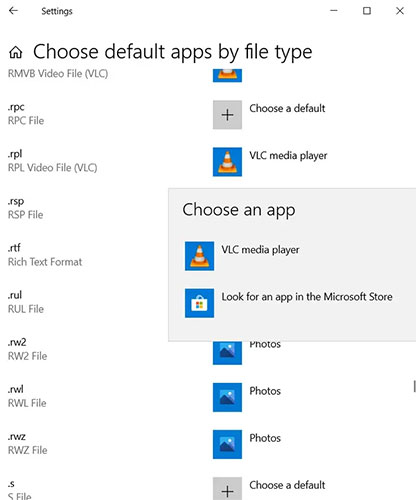Click Microsoft Store bag icon in popup

(x=199, y=303)
